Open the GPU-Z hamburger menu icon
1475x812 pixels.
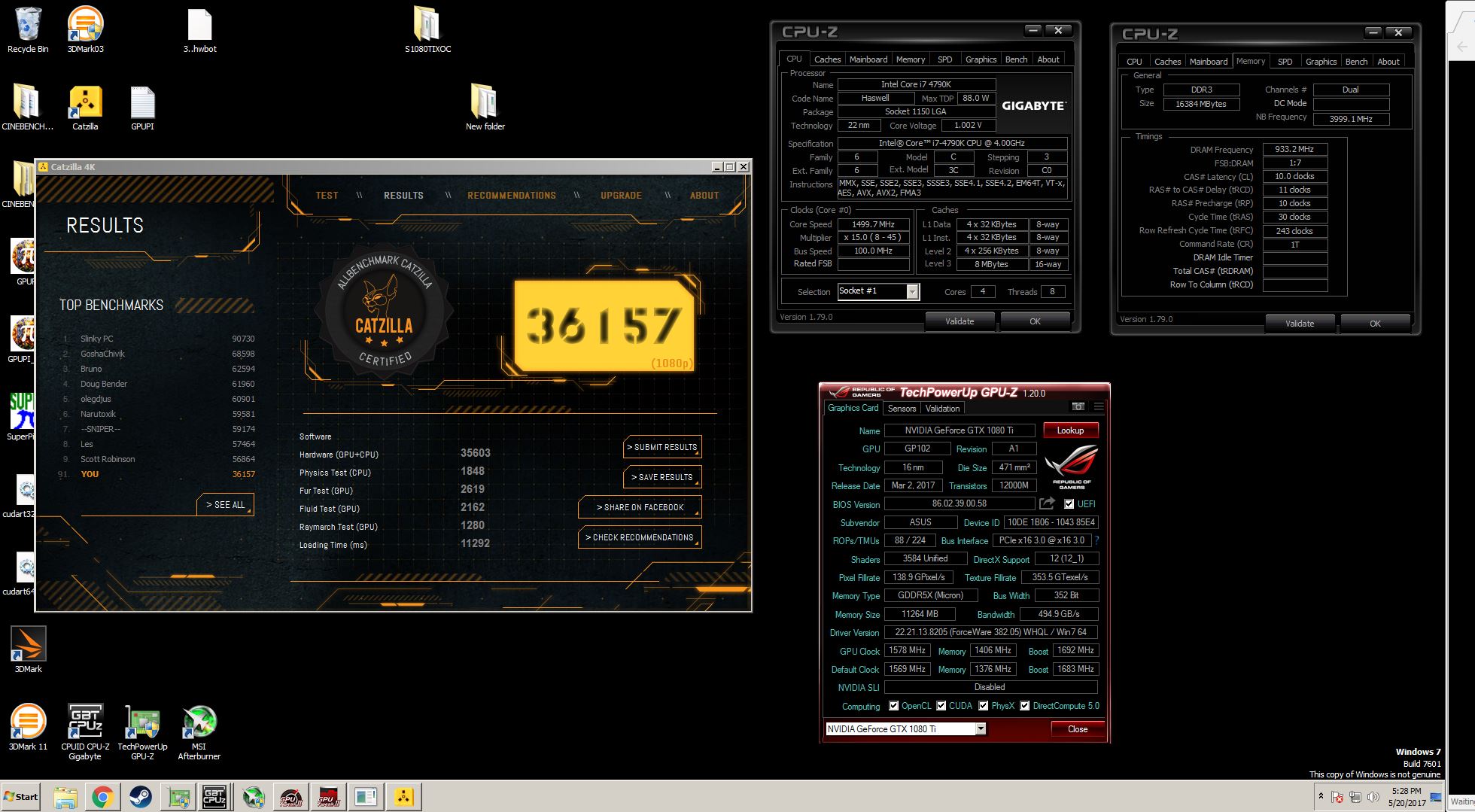coord(1099,406)
